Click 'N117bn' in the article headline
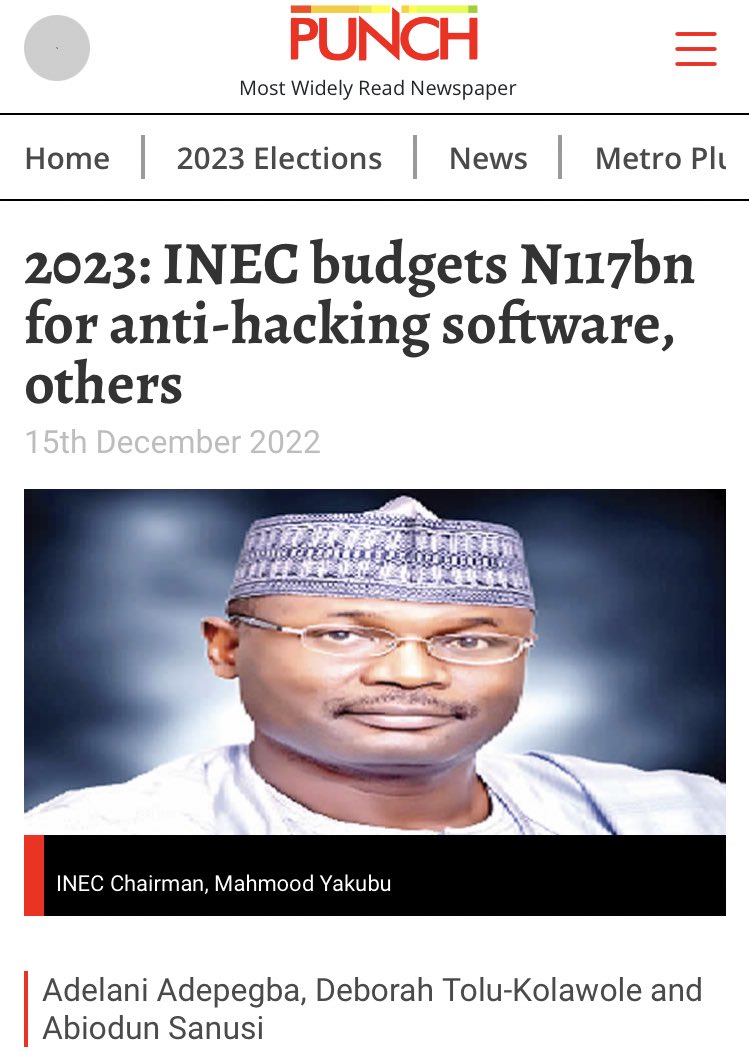 607,264
